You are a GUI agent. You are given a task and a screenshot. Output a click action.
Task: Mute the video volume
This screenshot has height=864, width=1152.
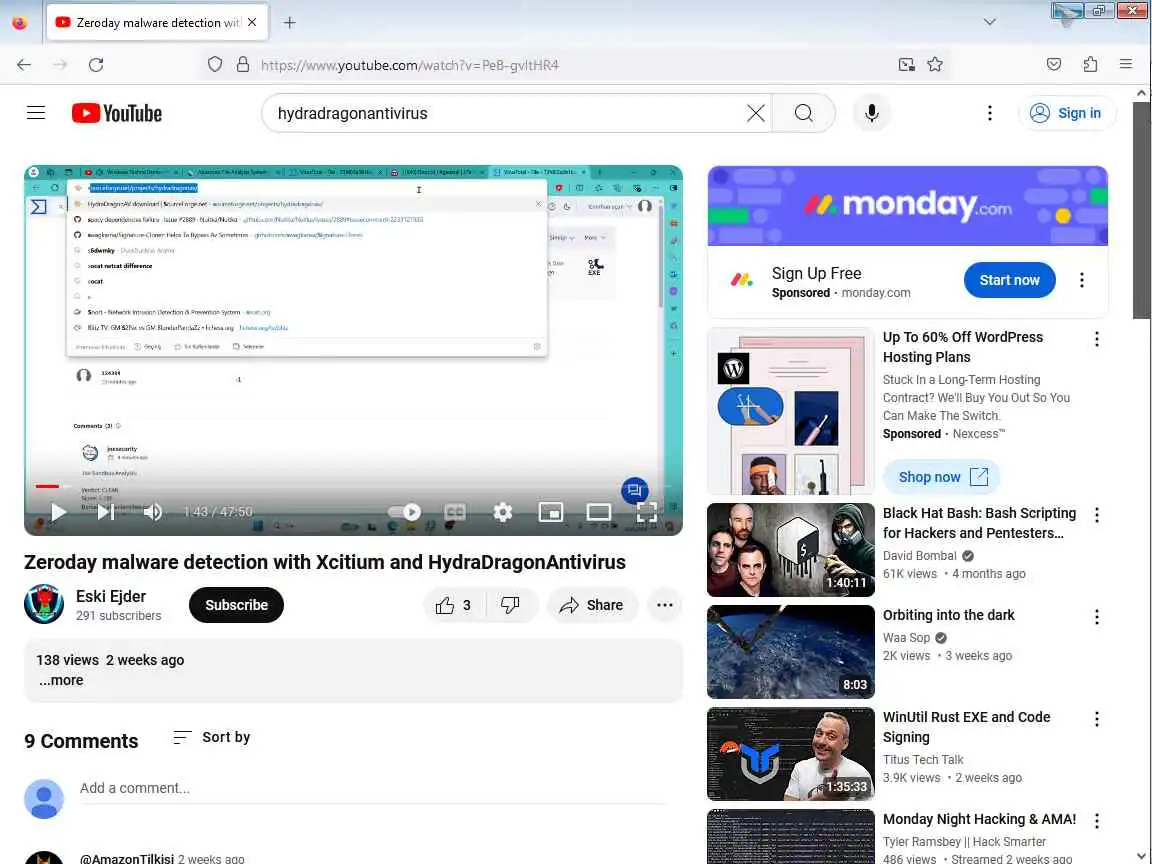153,512
